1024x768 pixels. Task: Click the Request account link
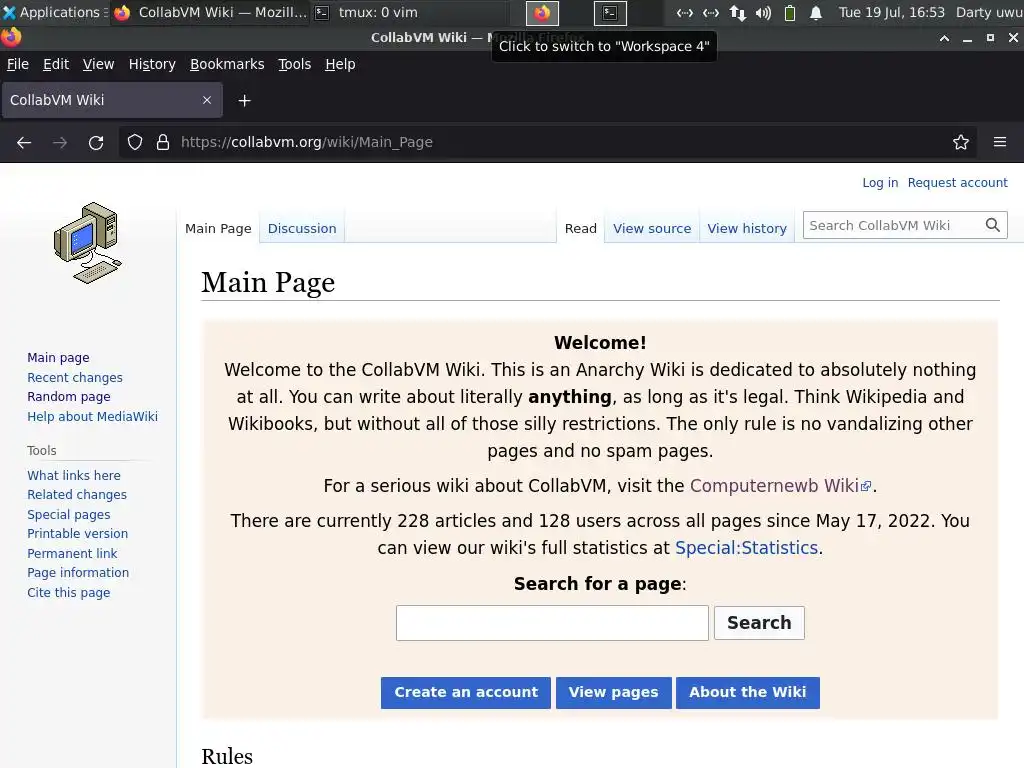[x=957, y=183]
